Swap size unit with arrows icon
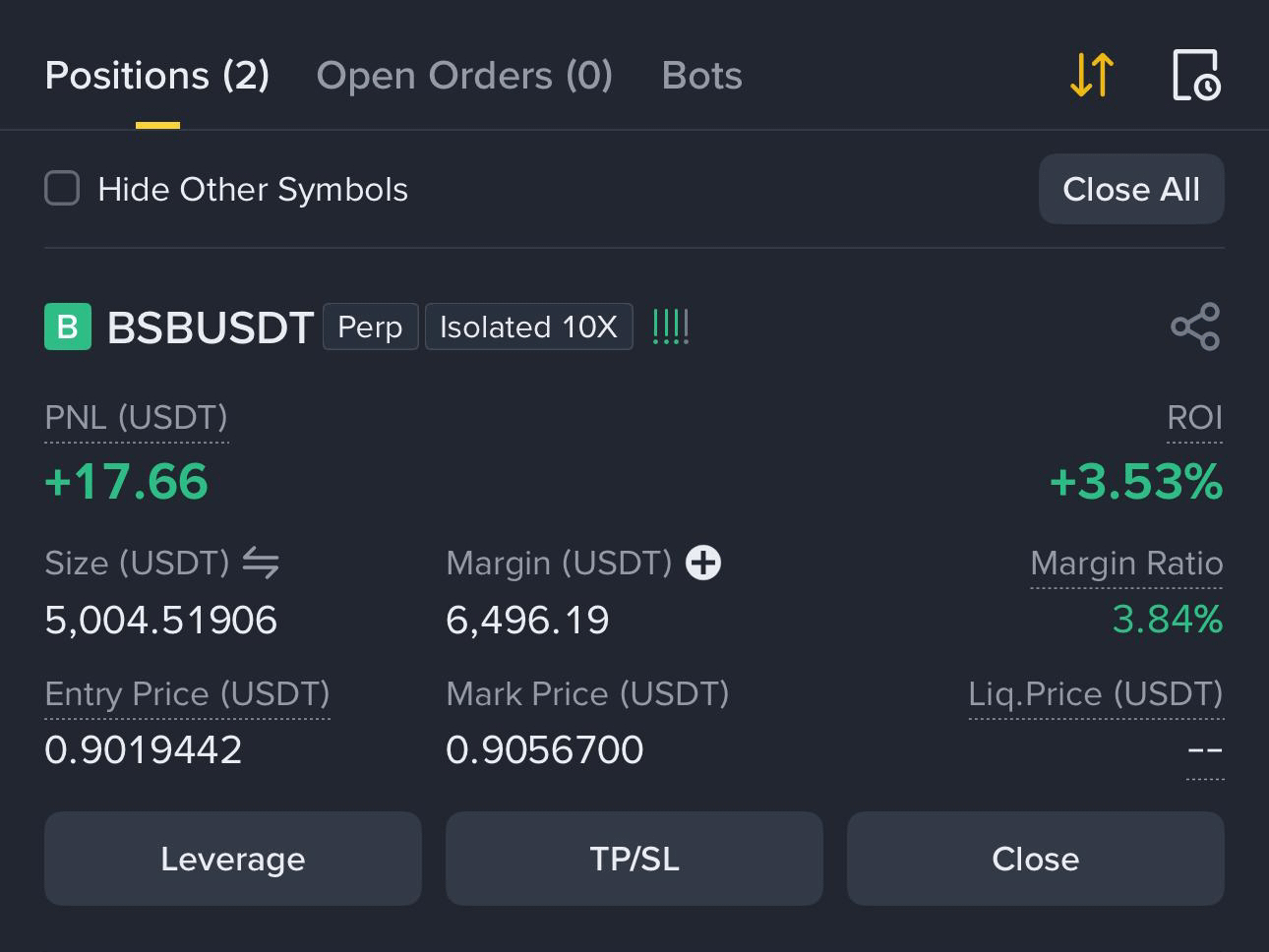This screenshot has width=1269, height=952. [x=261, y=563]
